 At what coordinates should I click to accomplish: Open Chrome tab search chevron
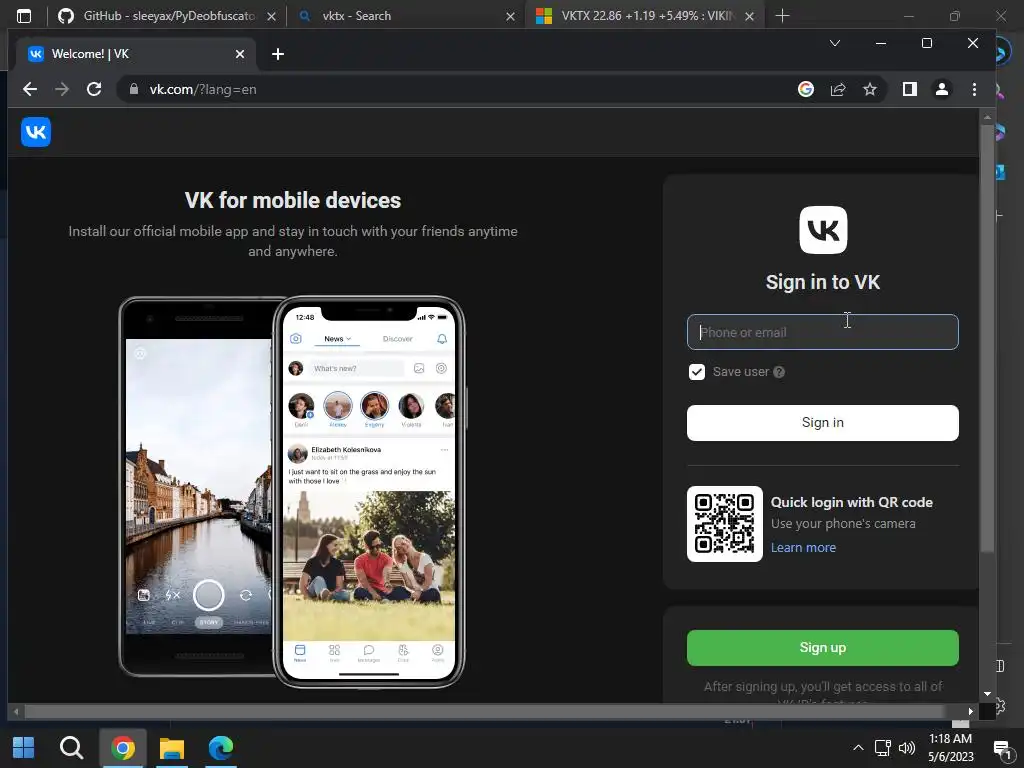(x=835, y=43)
